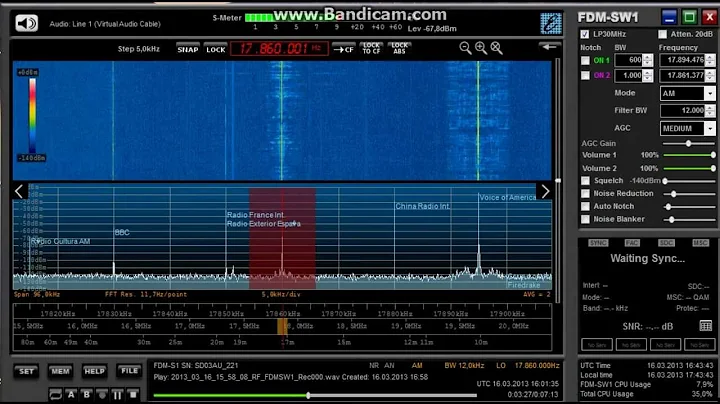Viewport: 720px width, 404px height.
Task: Seek in the playback progress bar
Action: (x=315, y=395)
